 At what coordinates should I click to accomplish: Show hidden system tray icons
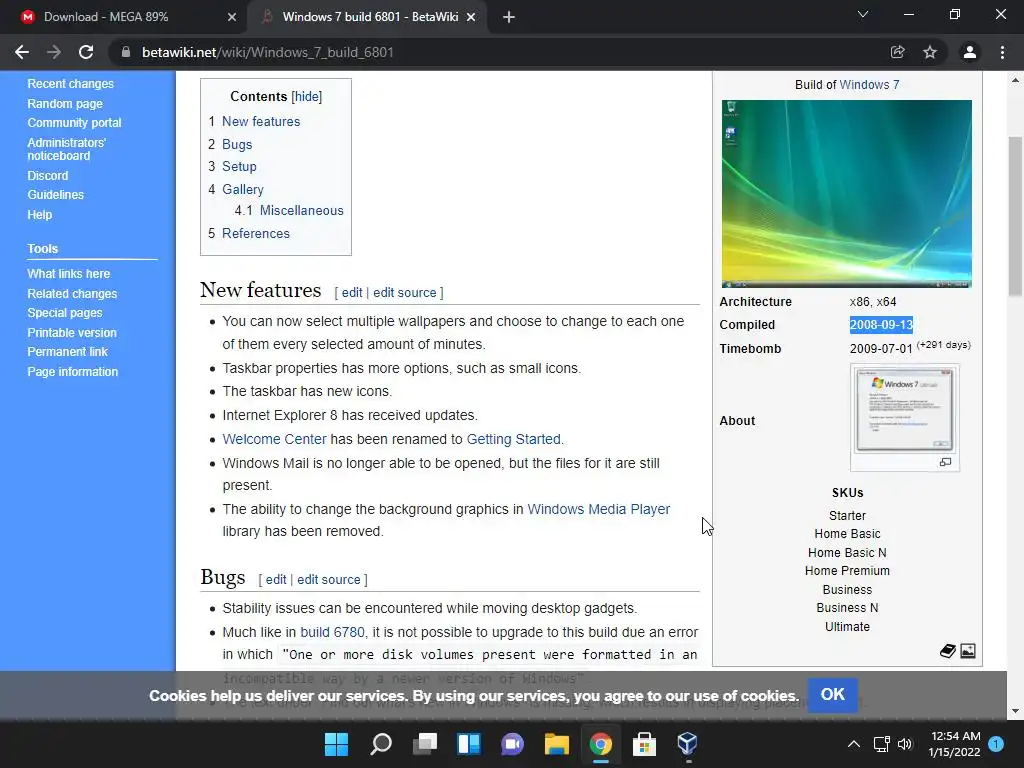tap(854, 744)
